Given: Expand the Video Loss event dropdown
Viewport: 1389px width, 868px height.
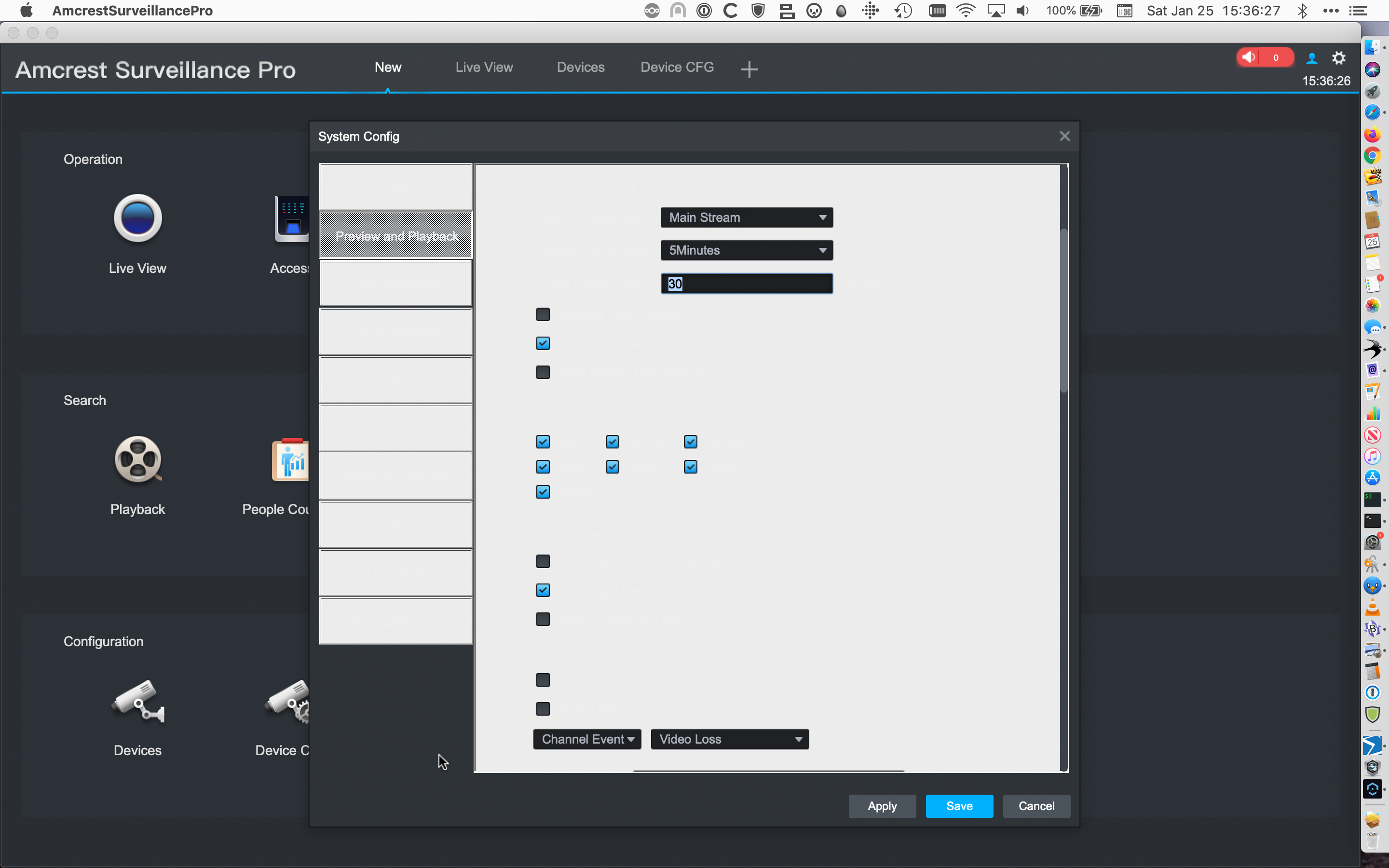Looking at the screenshot, I should tap(797, 739).
